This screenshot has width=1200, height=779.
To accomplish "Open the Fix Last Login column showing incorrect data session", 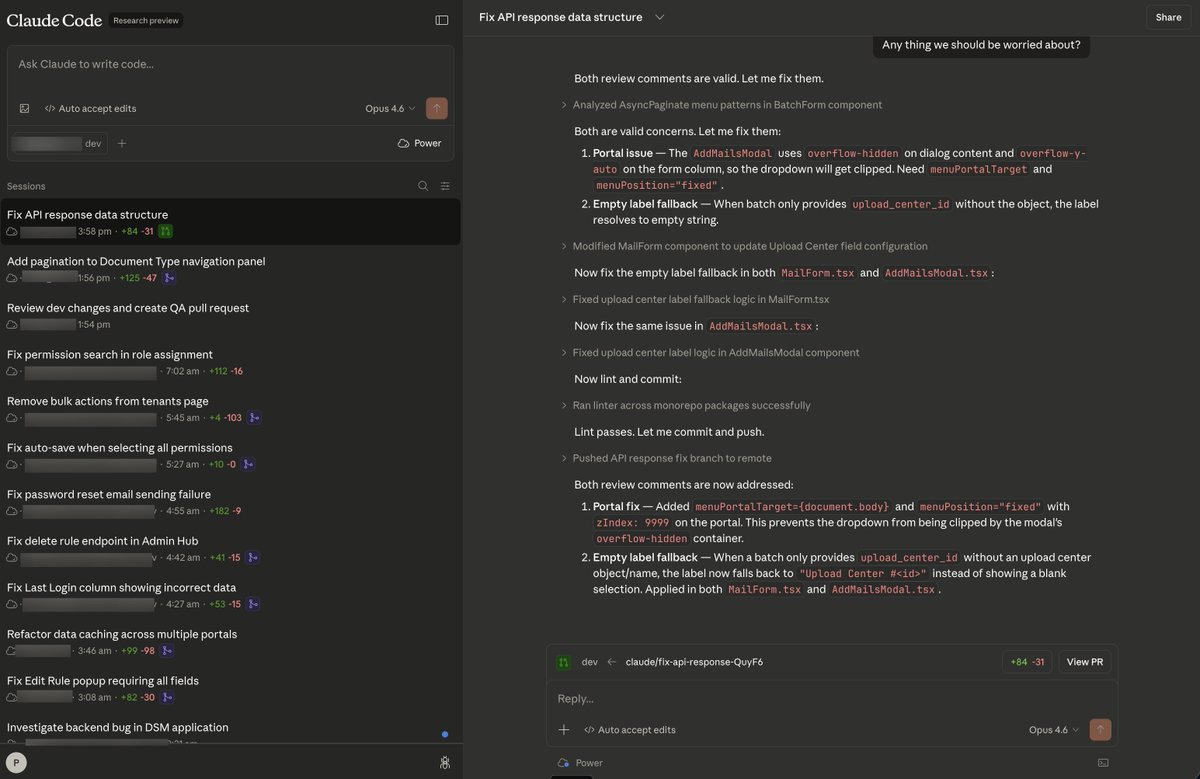I will [231, 595].
